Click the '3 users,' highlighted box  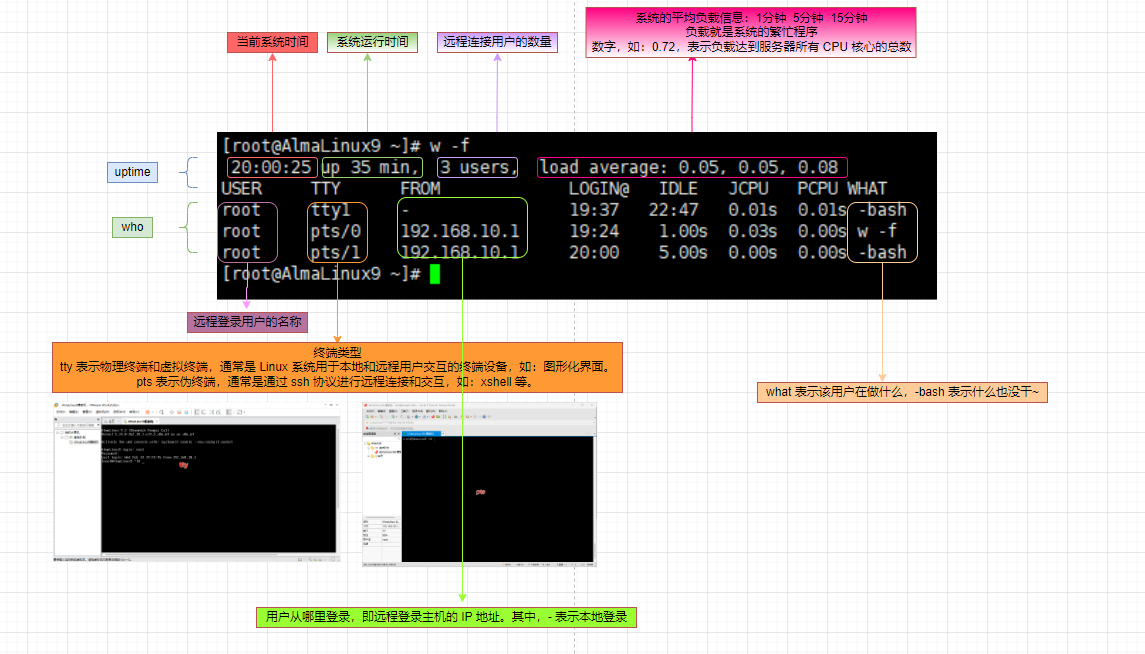pyautogui.click(x=478, y=167)
